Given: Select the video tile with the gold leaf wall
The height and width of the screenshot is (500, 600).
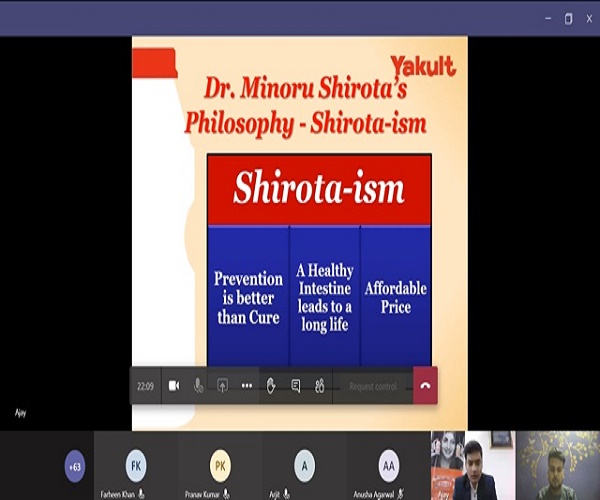Looking at the screenshot, I should [558, 466].
